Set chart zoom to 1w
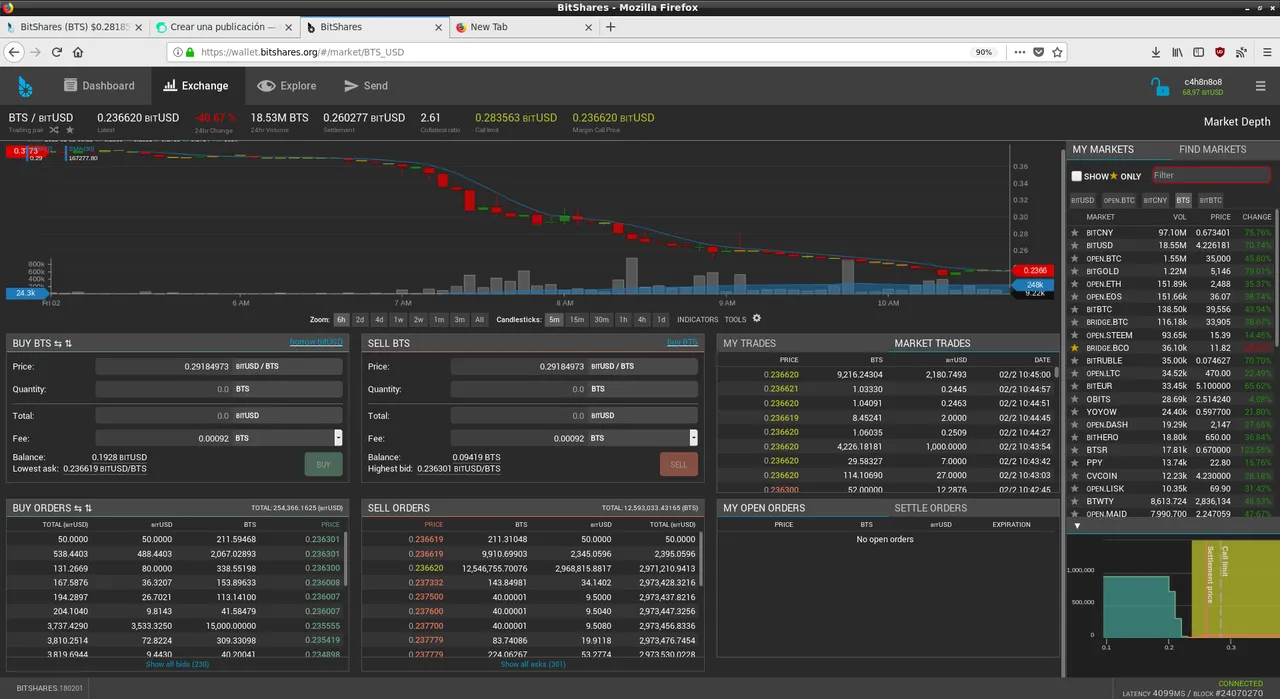1280x699 pixels. 398,320
